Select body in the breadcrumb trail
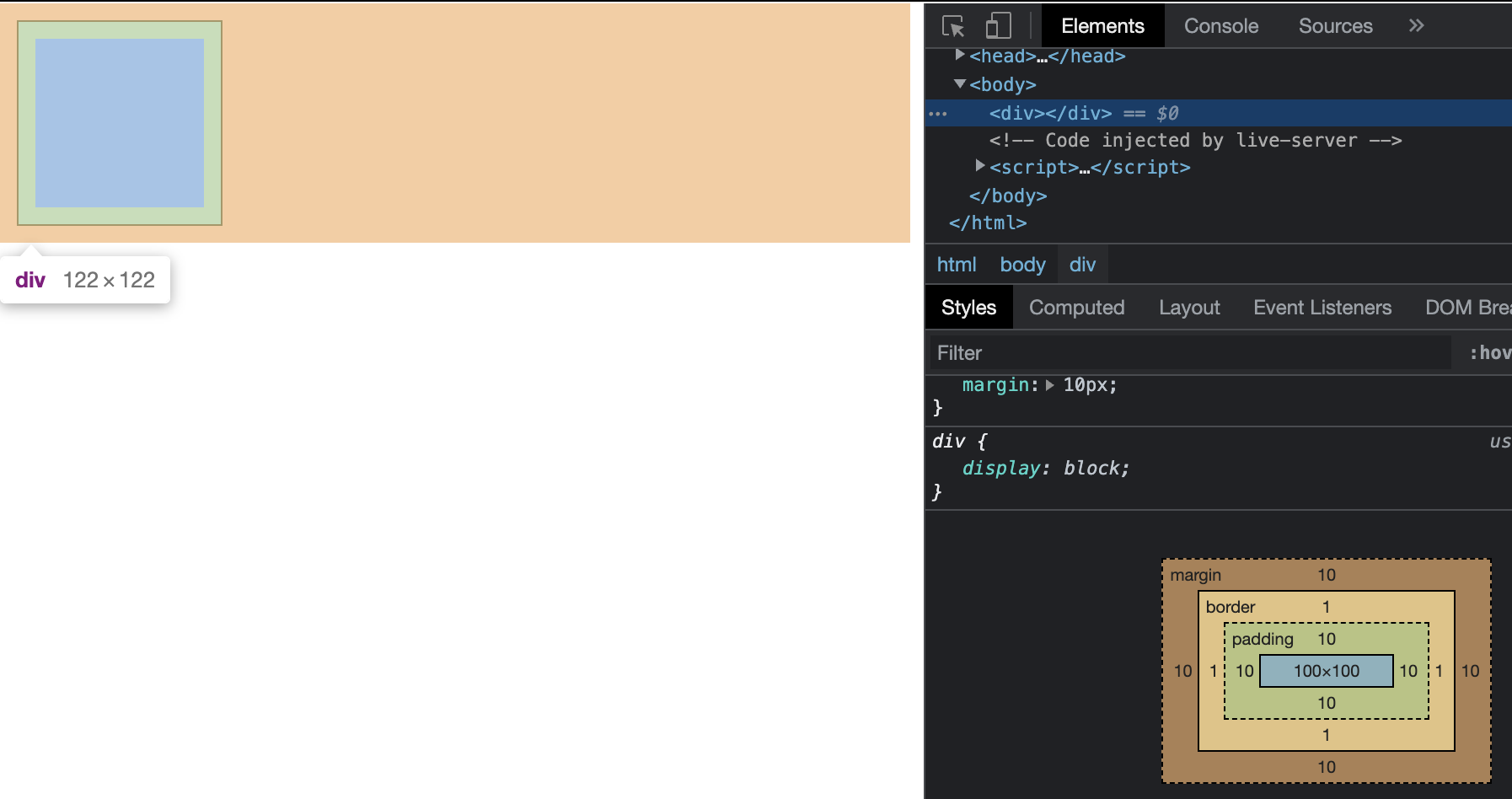This screenshot has width=1512, height=799. [1022, 265]
